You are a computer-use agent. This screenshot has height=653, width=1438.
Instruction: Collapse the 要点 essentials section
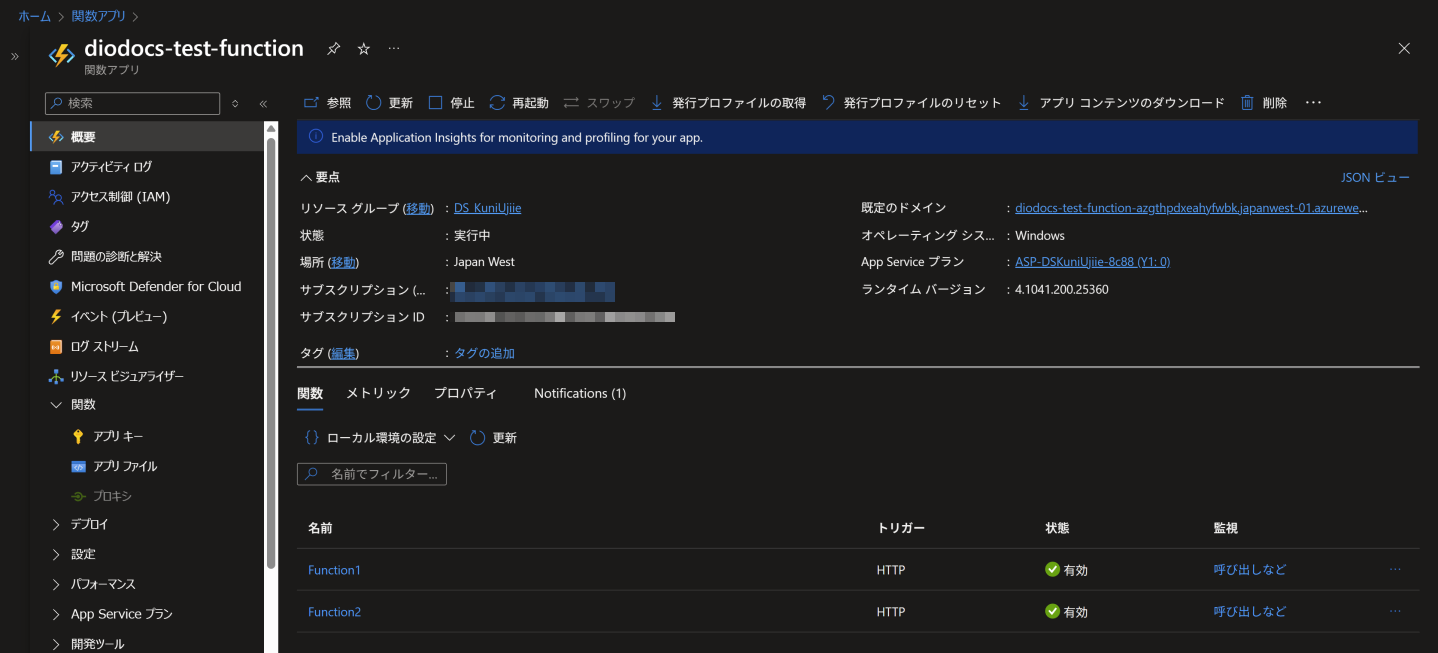320,177
